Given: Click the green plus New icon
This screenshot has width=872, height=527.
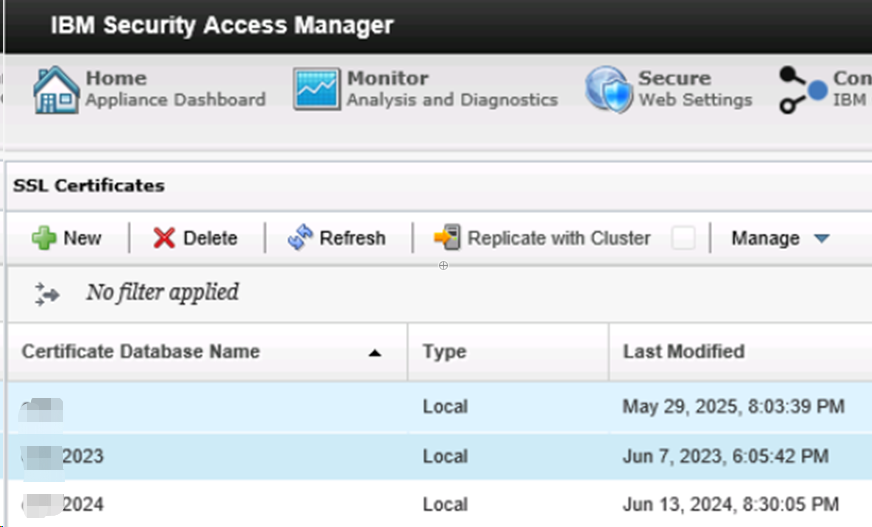Looking at the screenshot, I should click(x=44, y=238).
